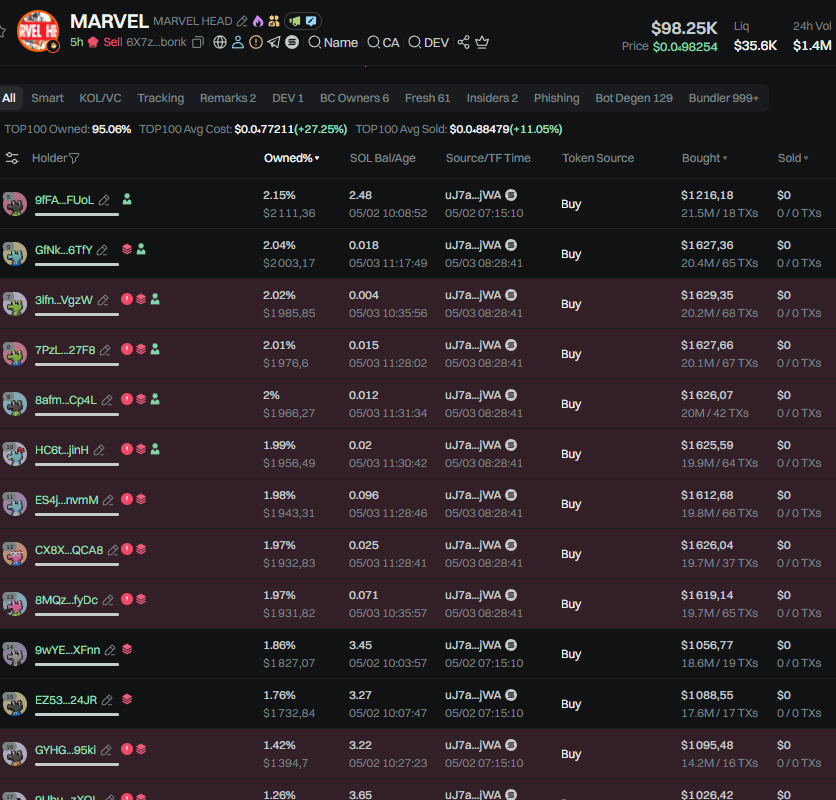This screenshot has width=836, height=800.
Task: Click avatar of holder HC6t...jinH
Action: point(15,454)
